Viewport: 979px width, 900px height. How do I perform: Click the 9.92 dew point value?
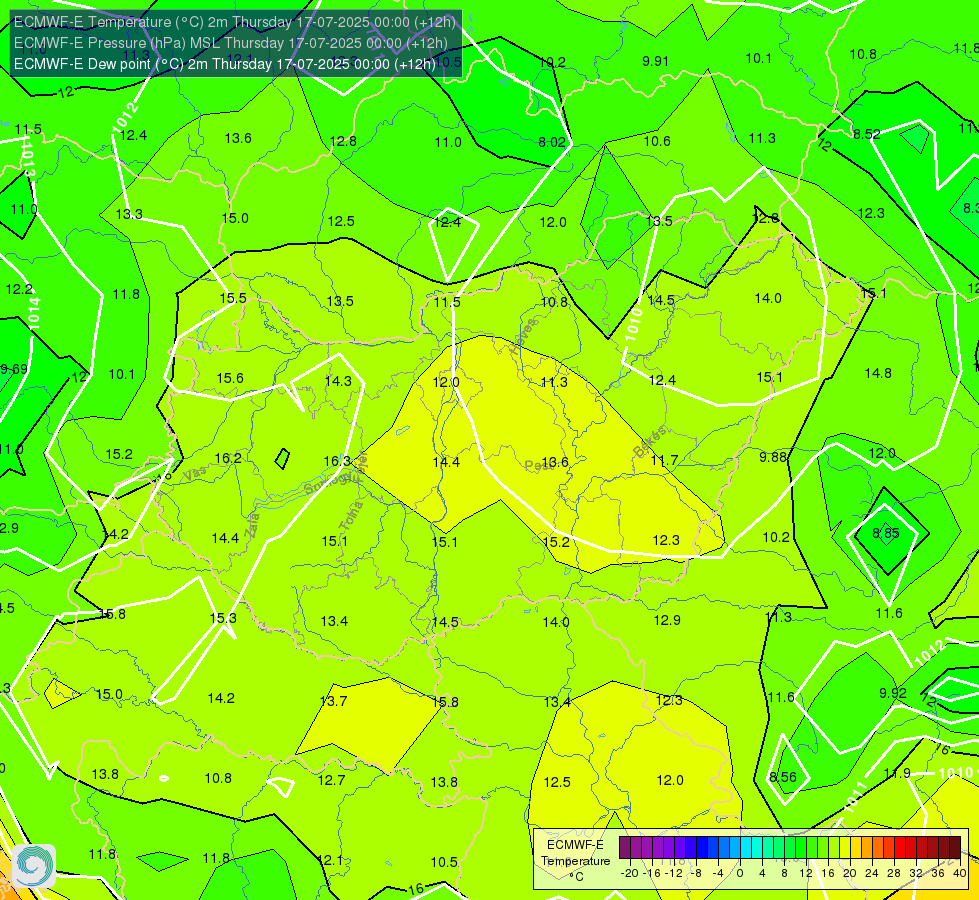(893, 693)
